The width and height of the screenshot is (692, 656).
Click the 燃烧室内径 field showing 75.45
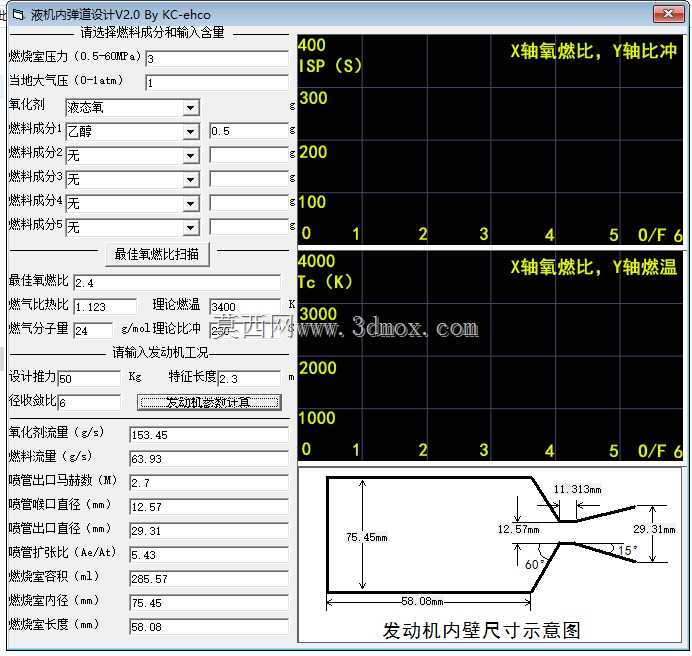point(209,603)
